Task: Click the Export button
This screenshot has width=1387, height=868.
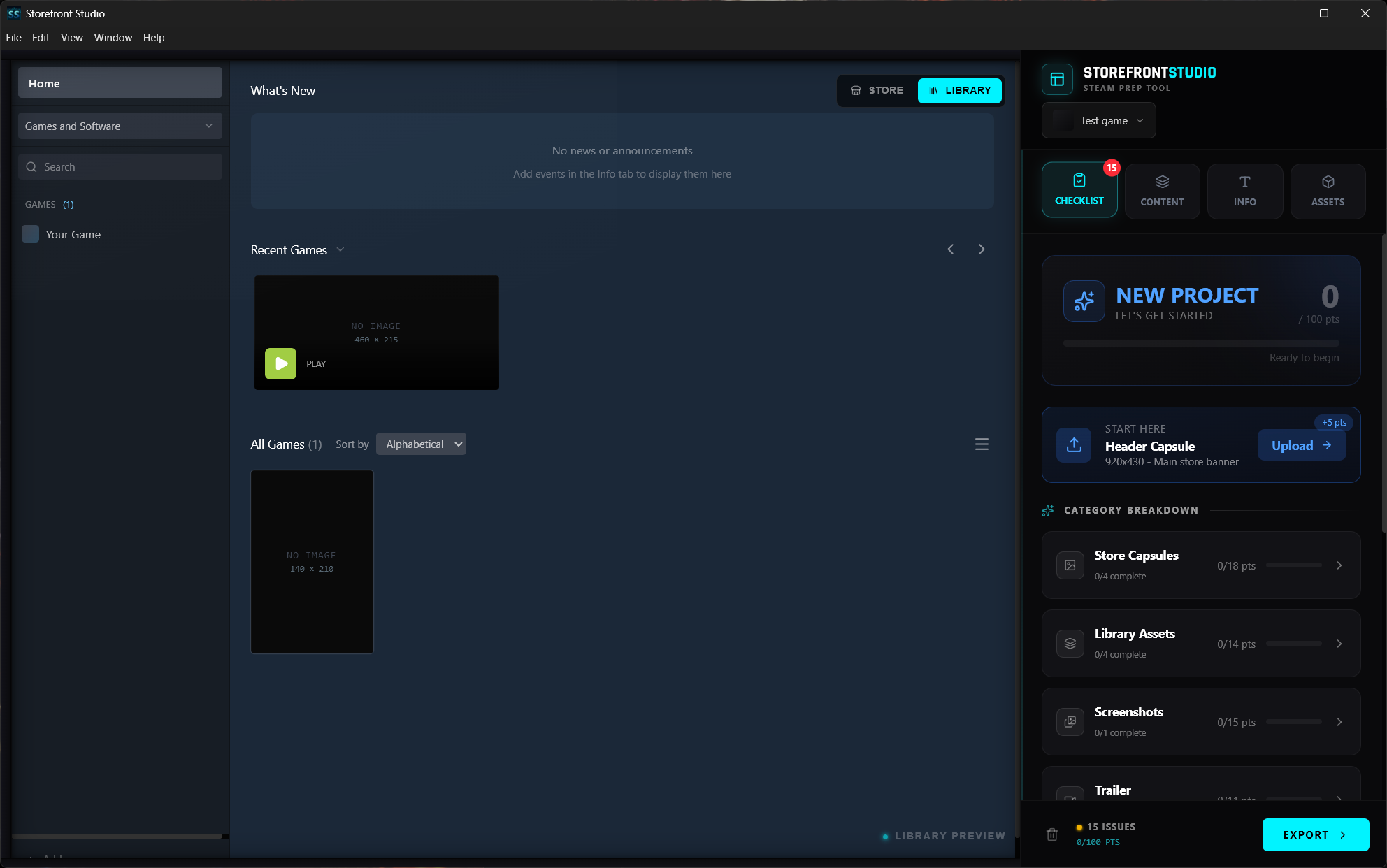Action: [1314, 834]
